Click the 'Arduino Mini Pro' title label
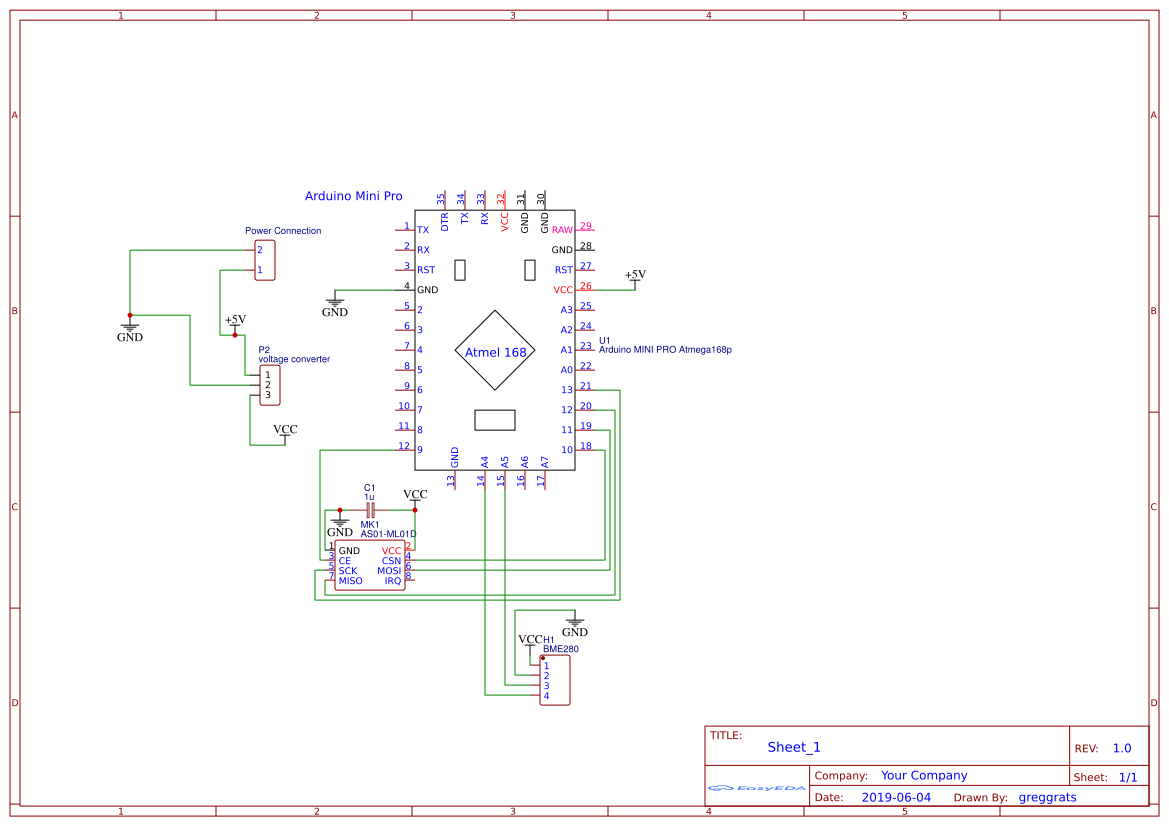Image resolution: width=1169 pixels, height=827 pixels. (x=353, y=196)
